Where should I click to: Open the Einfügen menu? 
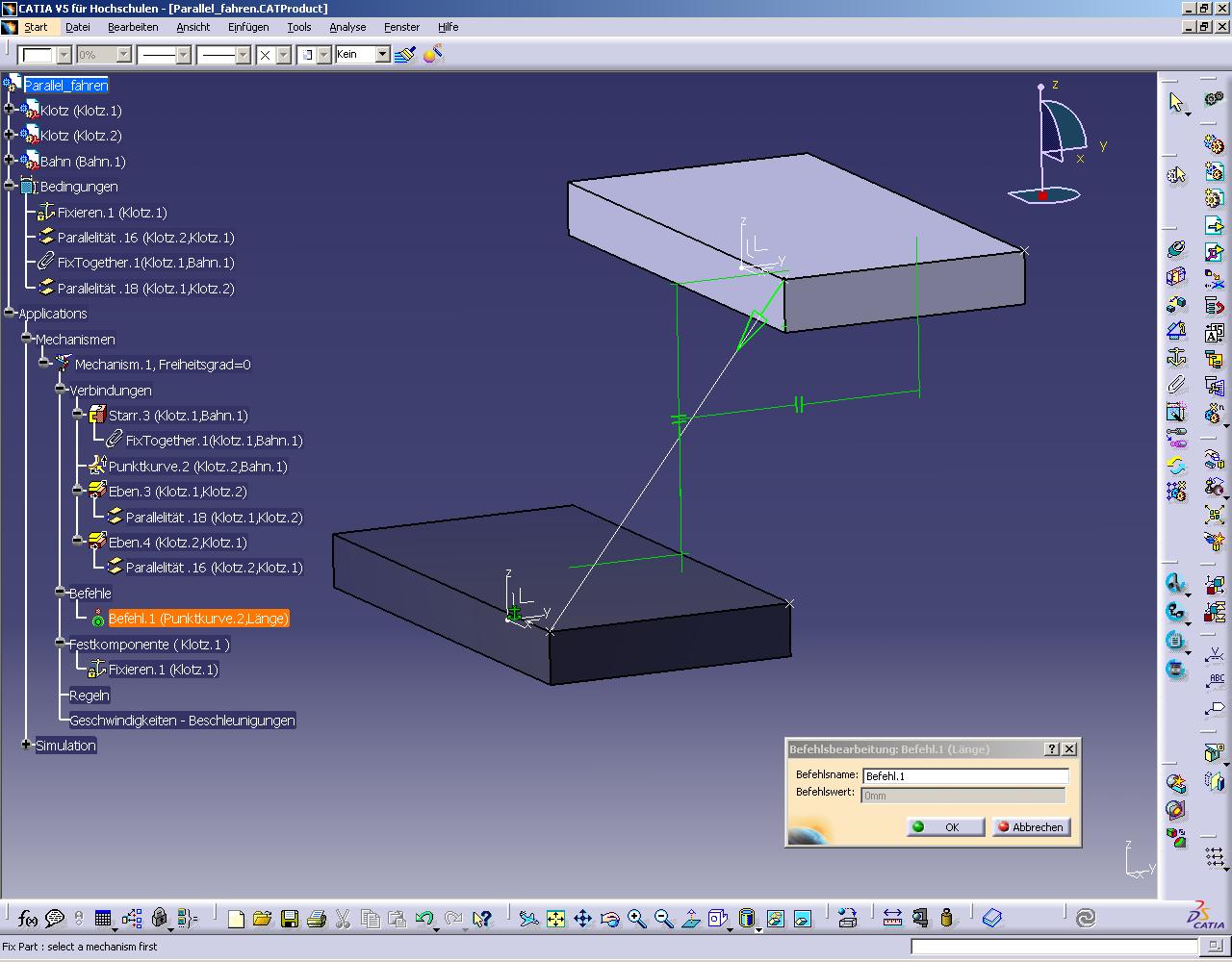[x=248, y=27]
